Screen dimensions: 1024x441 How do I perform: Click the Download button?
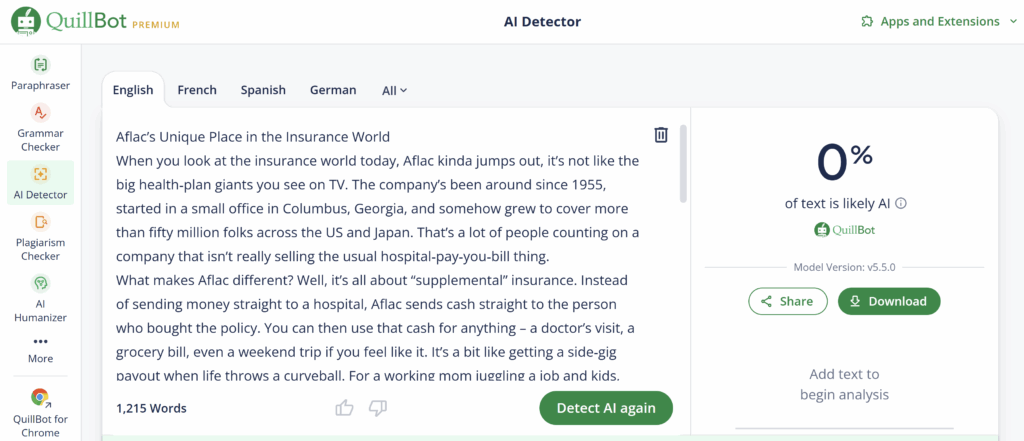889,301
